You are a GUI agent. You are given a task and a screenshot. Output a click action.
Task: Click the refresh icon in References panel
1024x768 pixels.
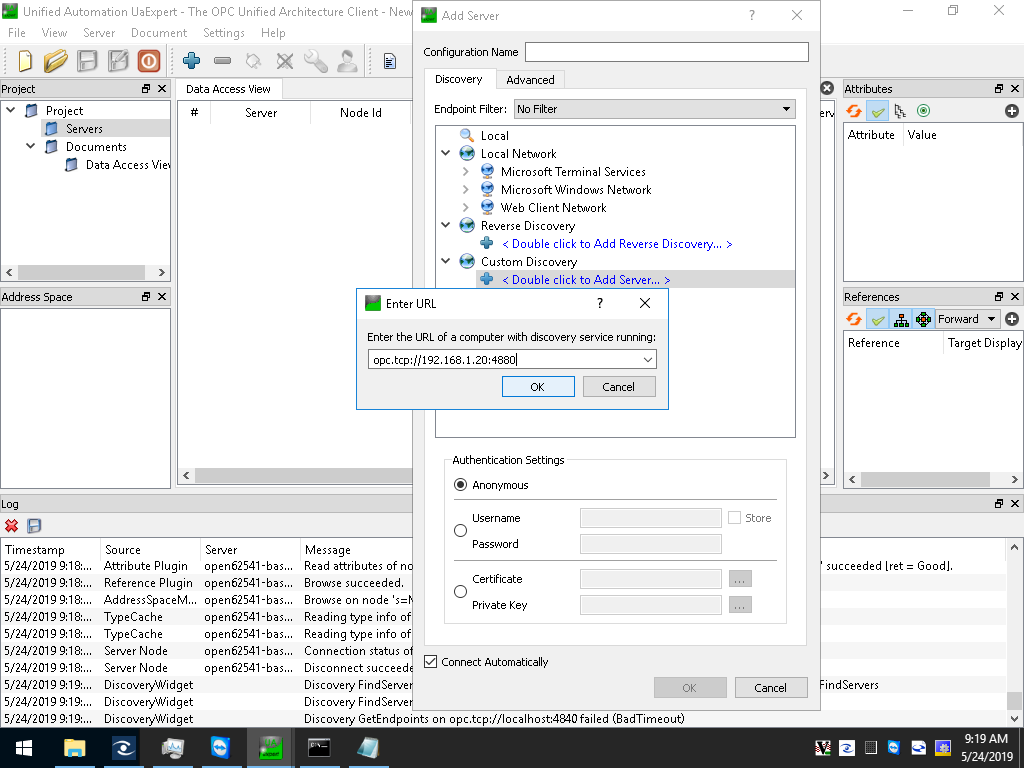click(x=854, y=319)
